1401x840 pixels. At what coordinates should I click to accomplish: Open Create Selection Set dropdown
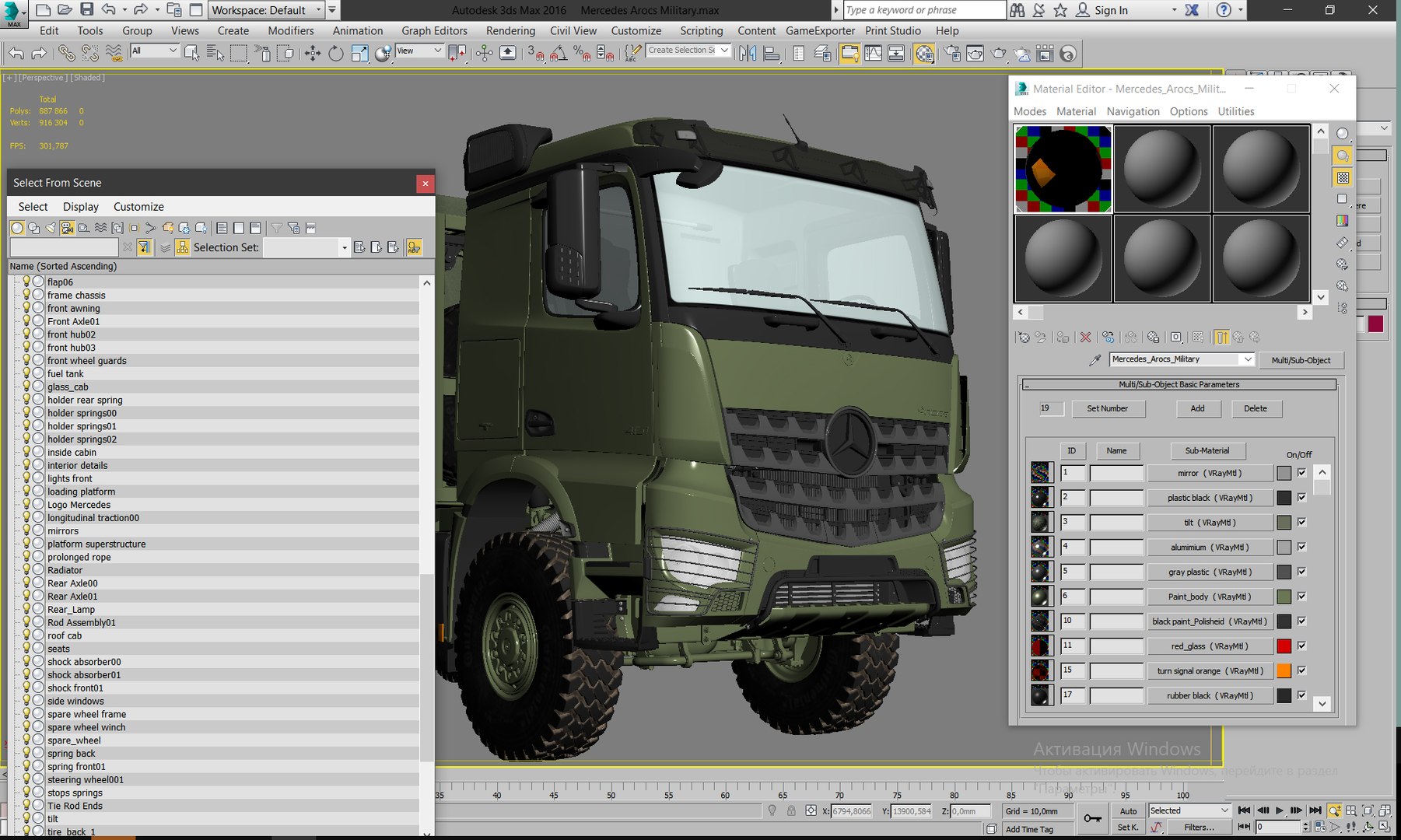pyautogui.click(x=688, y=51)
